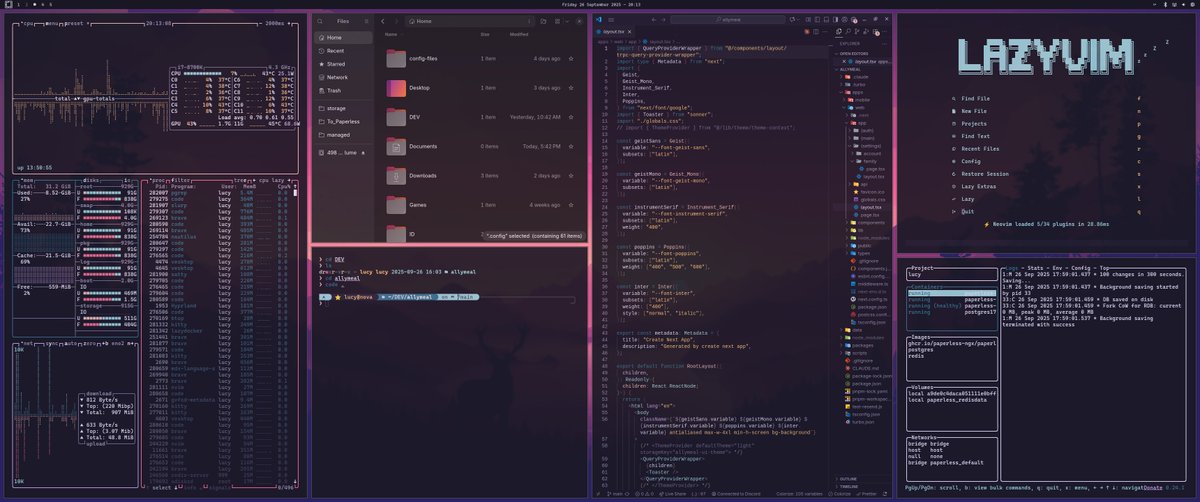
Task: Open VS Code Search view icon
Action: click(848, 32)
